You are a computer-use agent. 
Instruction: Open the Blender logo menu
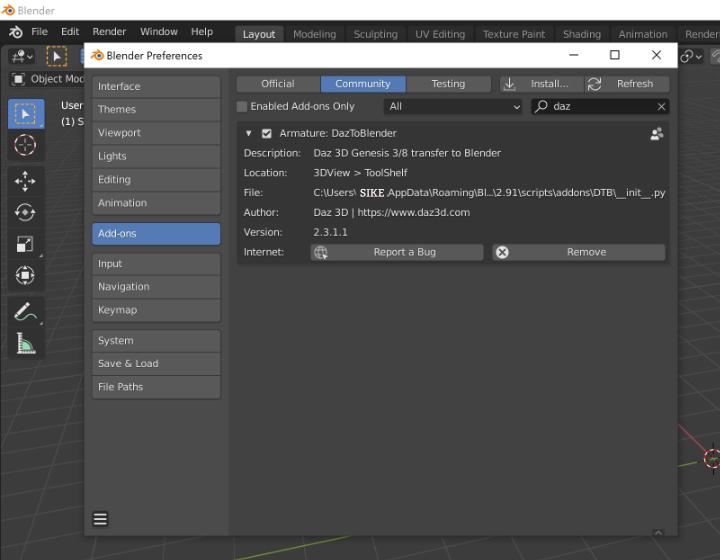click(16, 32)
